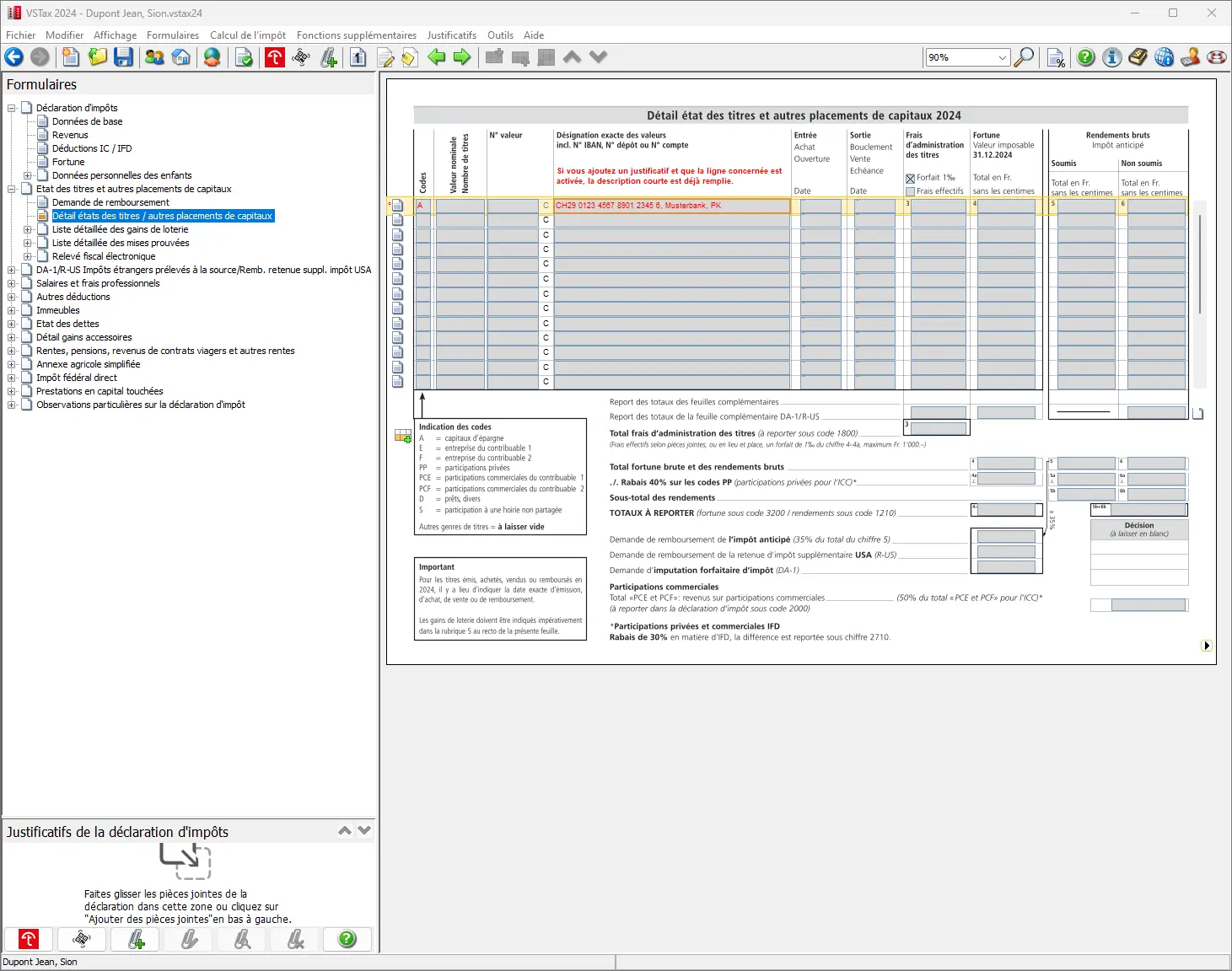Click the QR code scan button in bottom panel

coord(82,939)
